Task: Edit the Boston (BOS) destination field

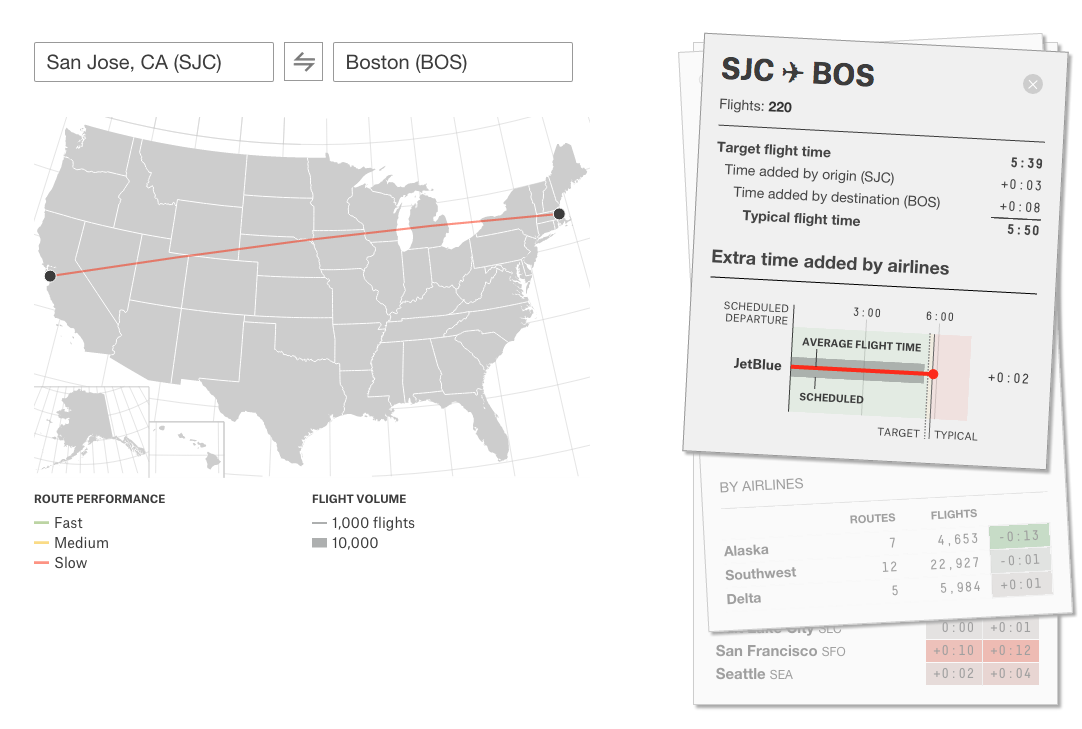Action: coord(452,62)
